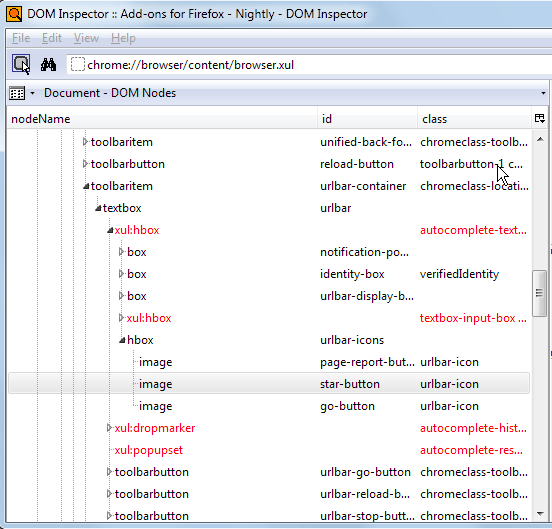Collapse the urlbar textbox node
Screen dimensions: 552x529
(x=98, y=208)
